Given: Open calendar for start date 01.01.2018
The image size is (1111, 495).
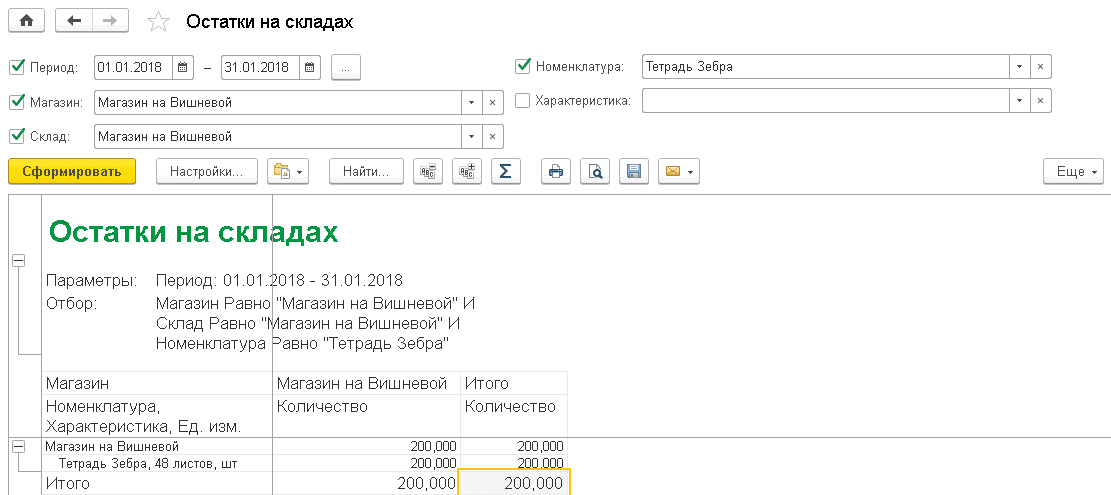Looking at the screenshot, I should click(182, 68).
